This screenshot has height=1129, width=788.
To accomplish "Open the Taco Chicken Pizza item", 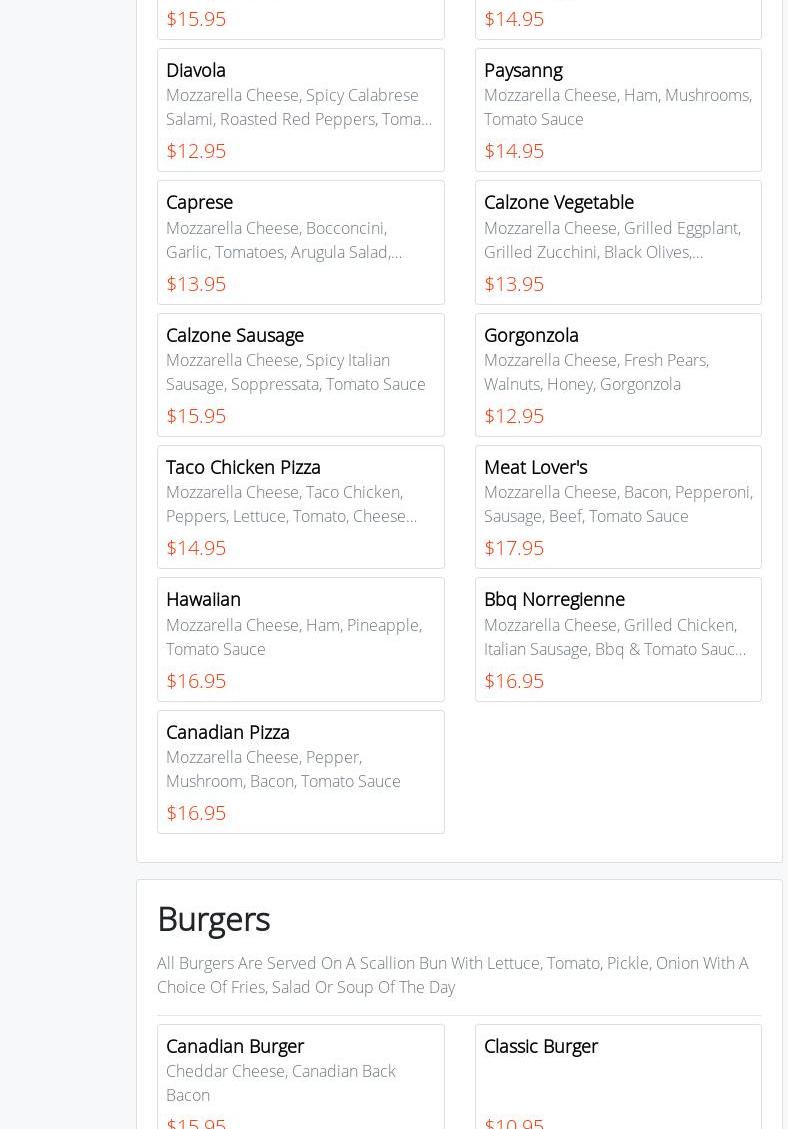I will pyautogui.click(x=300, y=506).
